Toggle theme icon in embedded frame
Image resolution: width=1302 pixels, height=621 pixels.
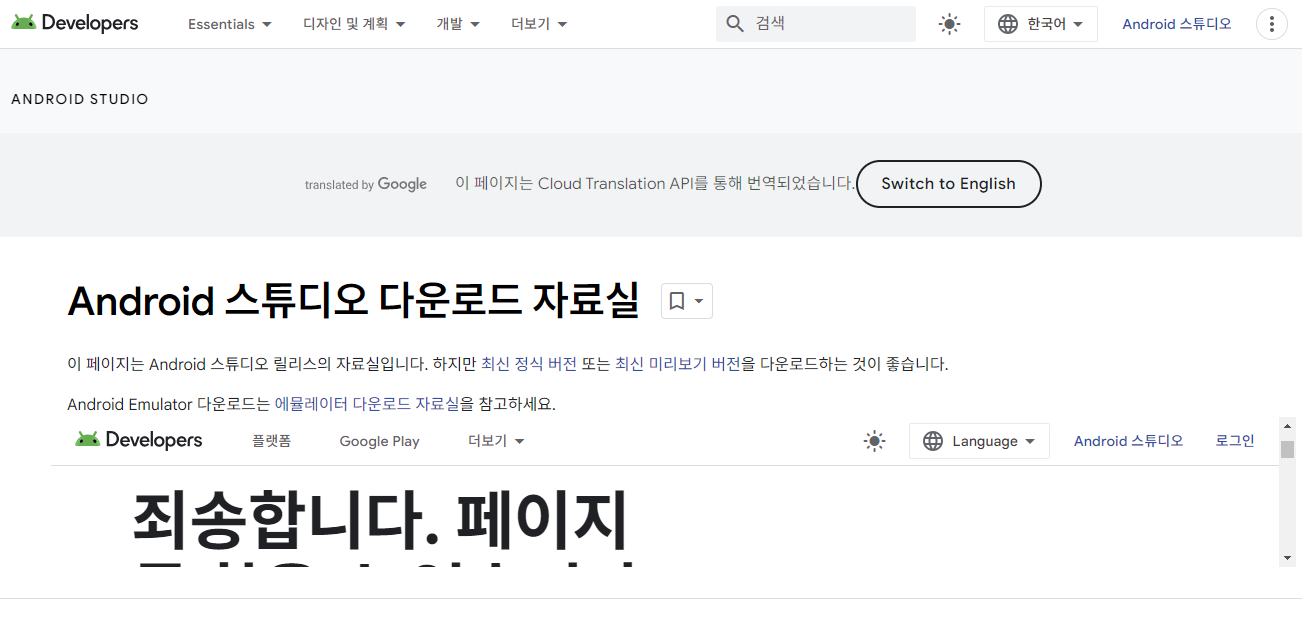pos(875,441)
